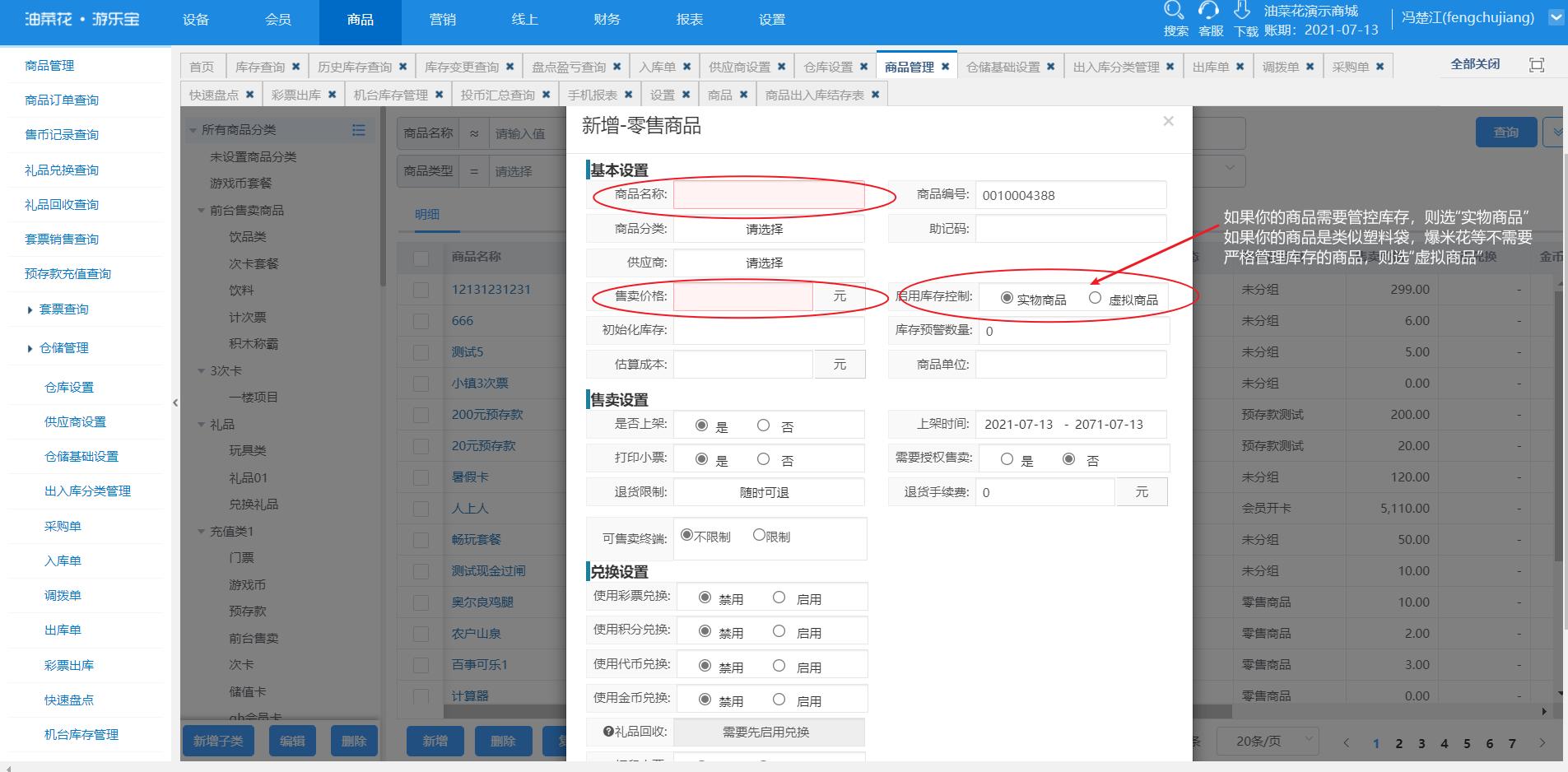Switch to 首页 tab
This screenshot has height=772, width=1568.
202,67
